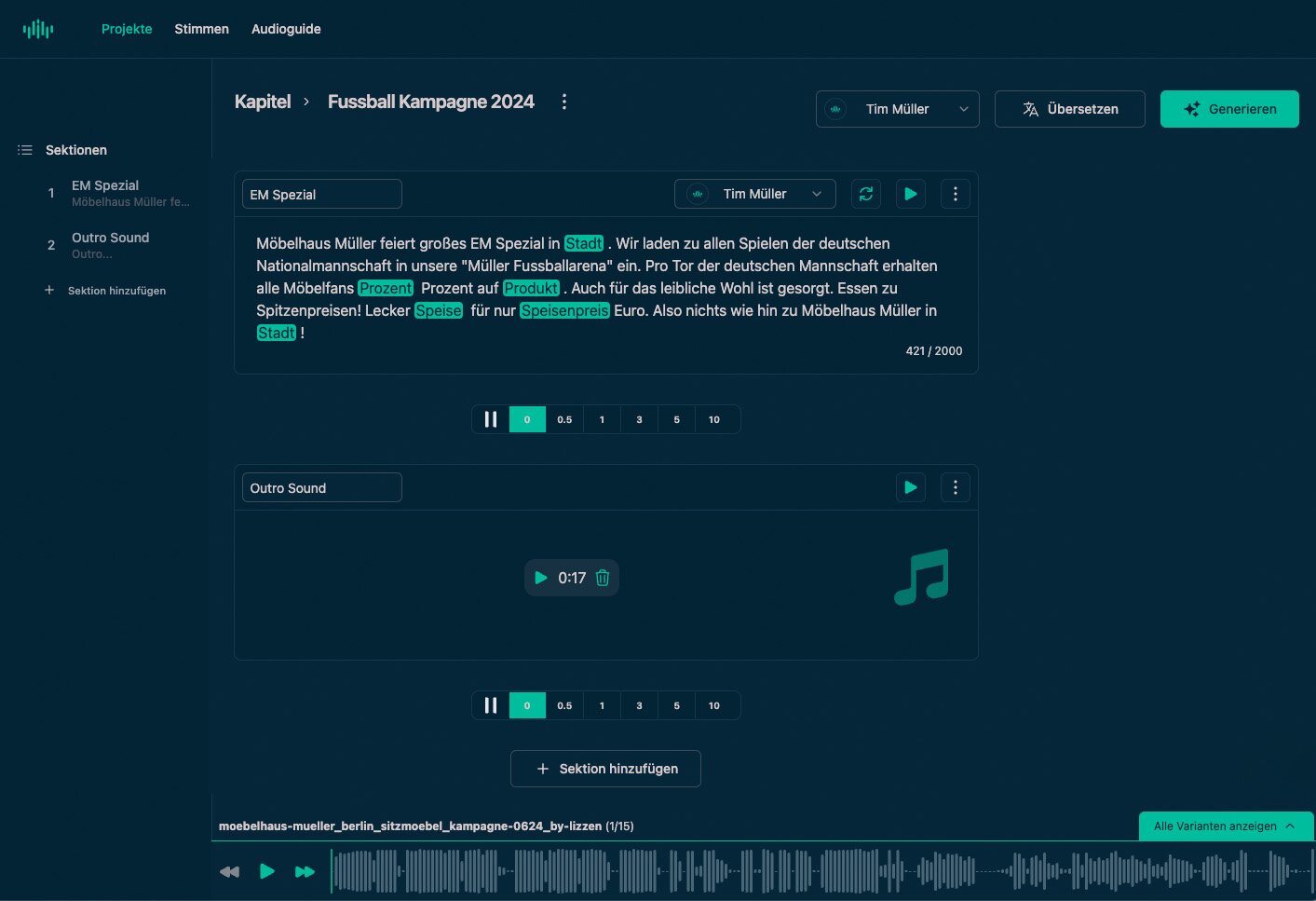Click the voice avatar in the top dropdown
1316x901 pixels.
click(x=835, y=109)
